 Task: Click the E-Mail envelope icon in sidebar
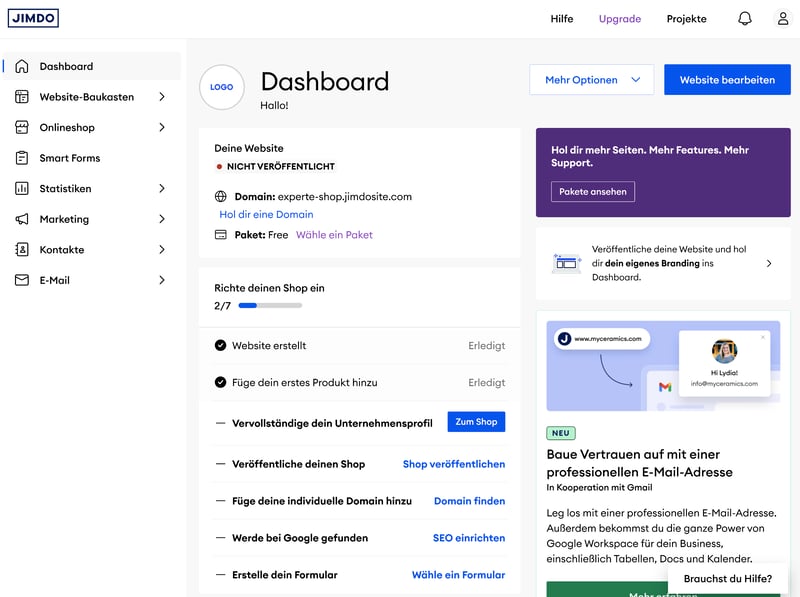click(x=21, y=280)
